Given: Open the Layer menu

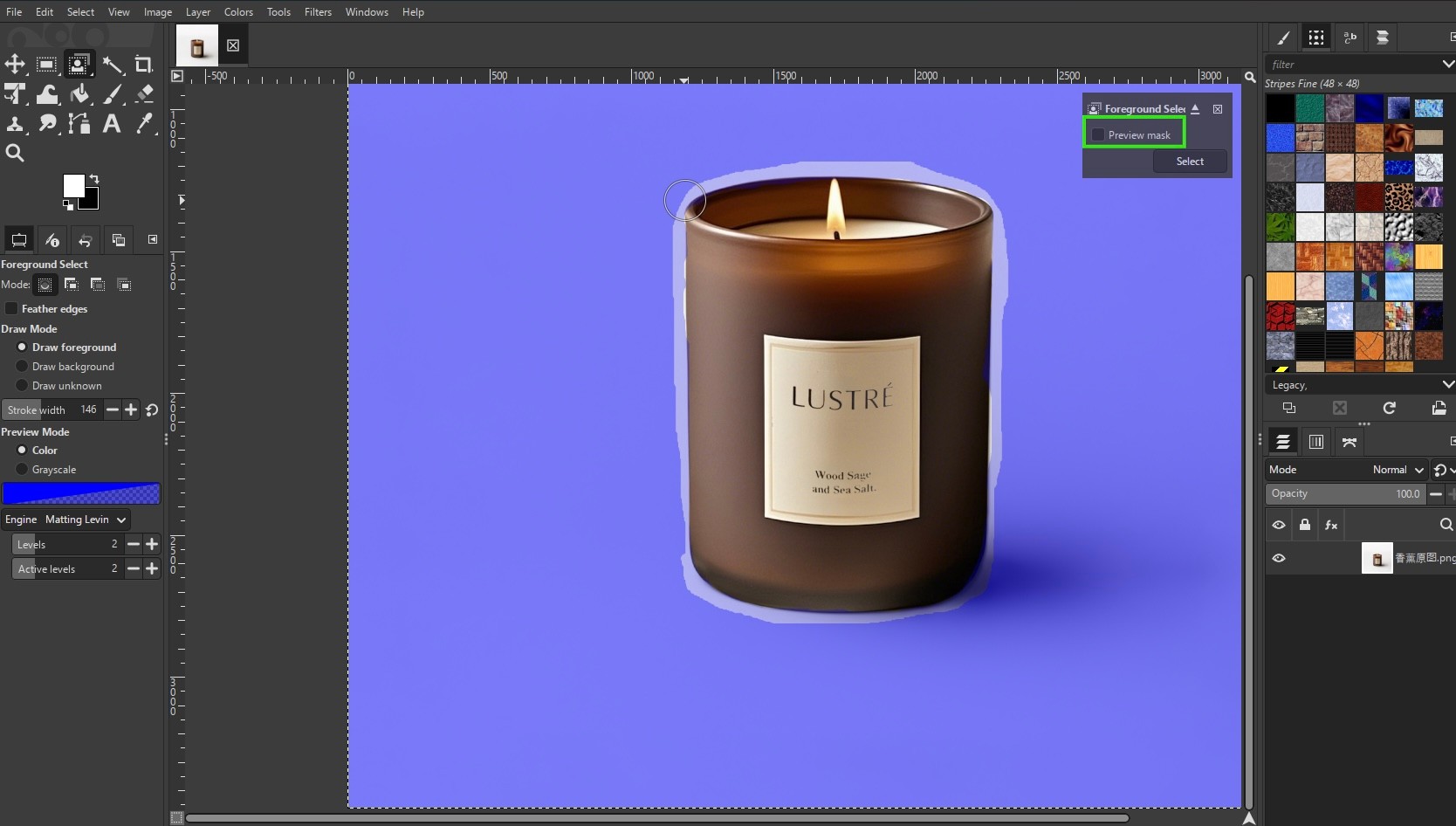Looking at the screenshot, I should tap(198, 11).
